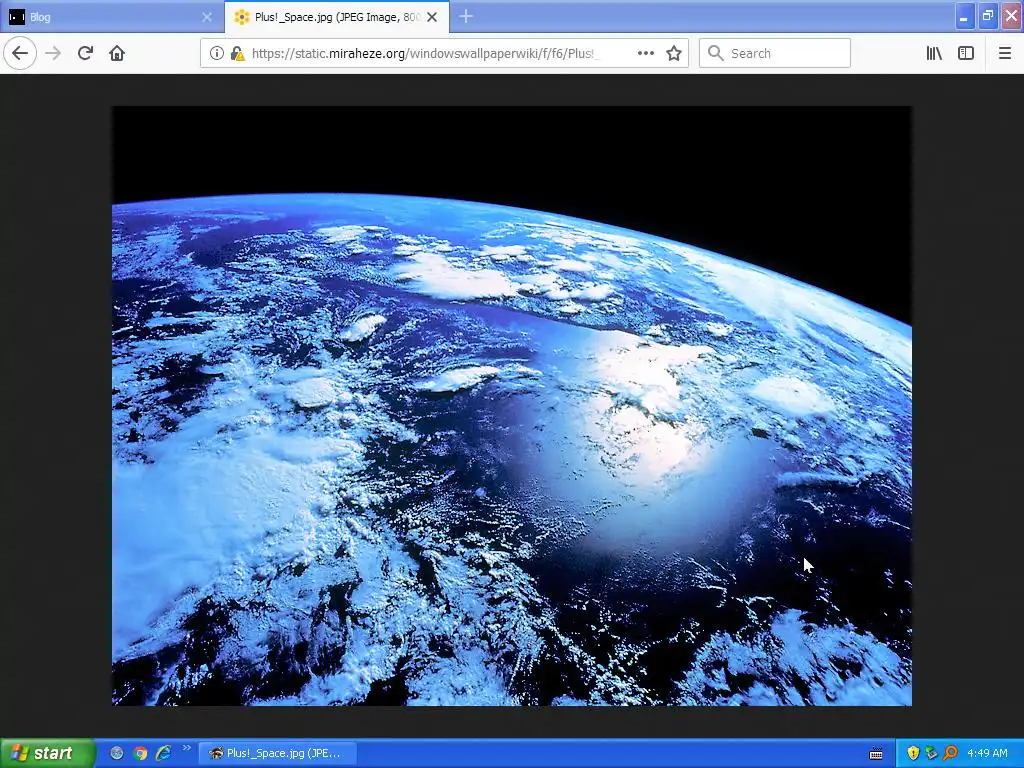1024x768 pixels.
Task: Open the Library panel
Action: [x=934, y=54]
